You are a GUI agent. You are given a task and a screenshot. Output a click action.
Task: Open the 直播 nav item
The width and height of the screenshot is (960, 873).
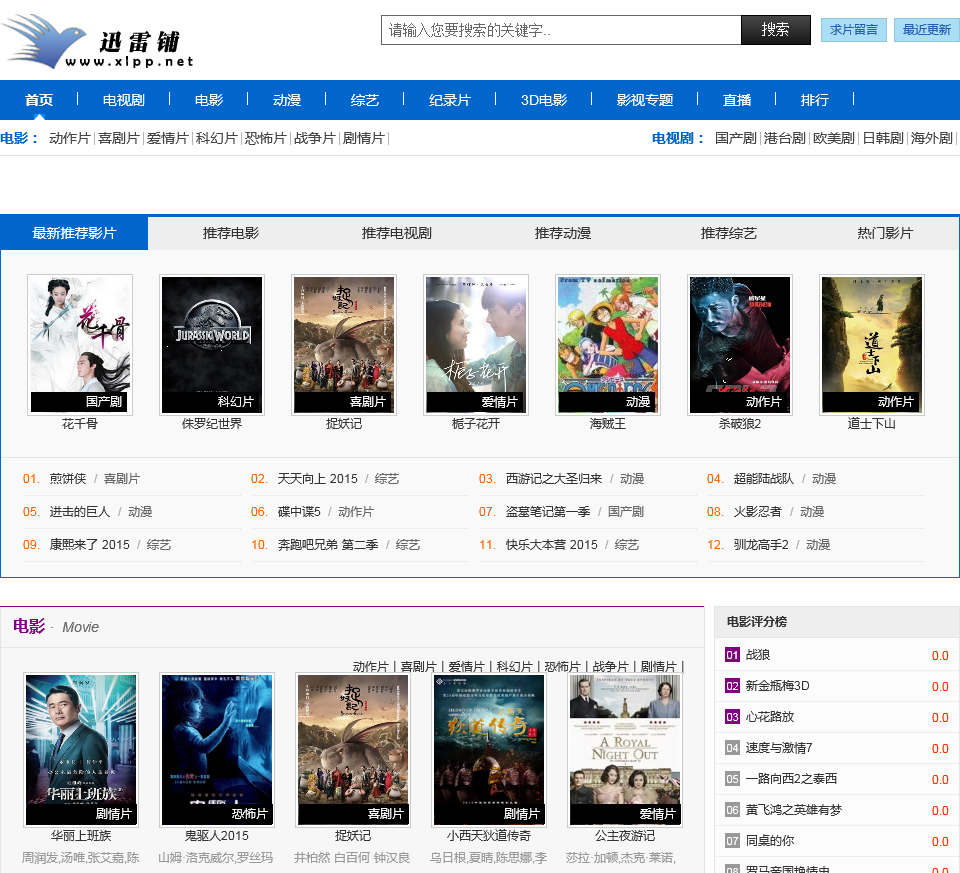coord(737,100)
